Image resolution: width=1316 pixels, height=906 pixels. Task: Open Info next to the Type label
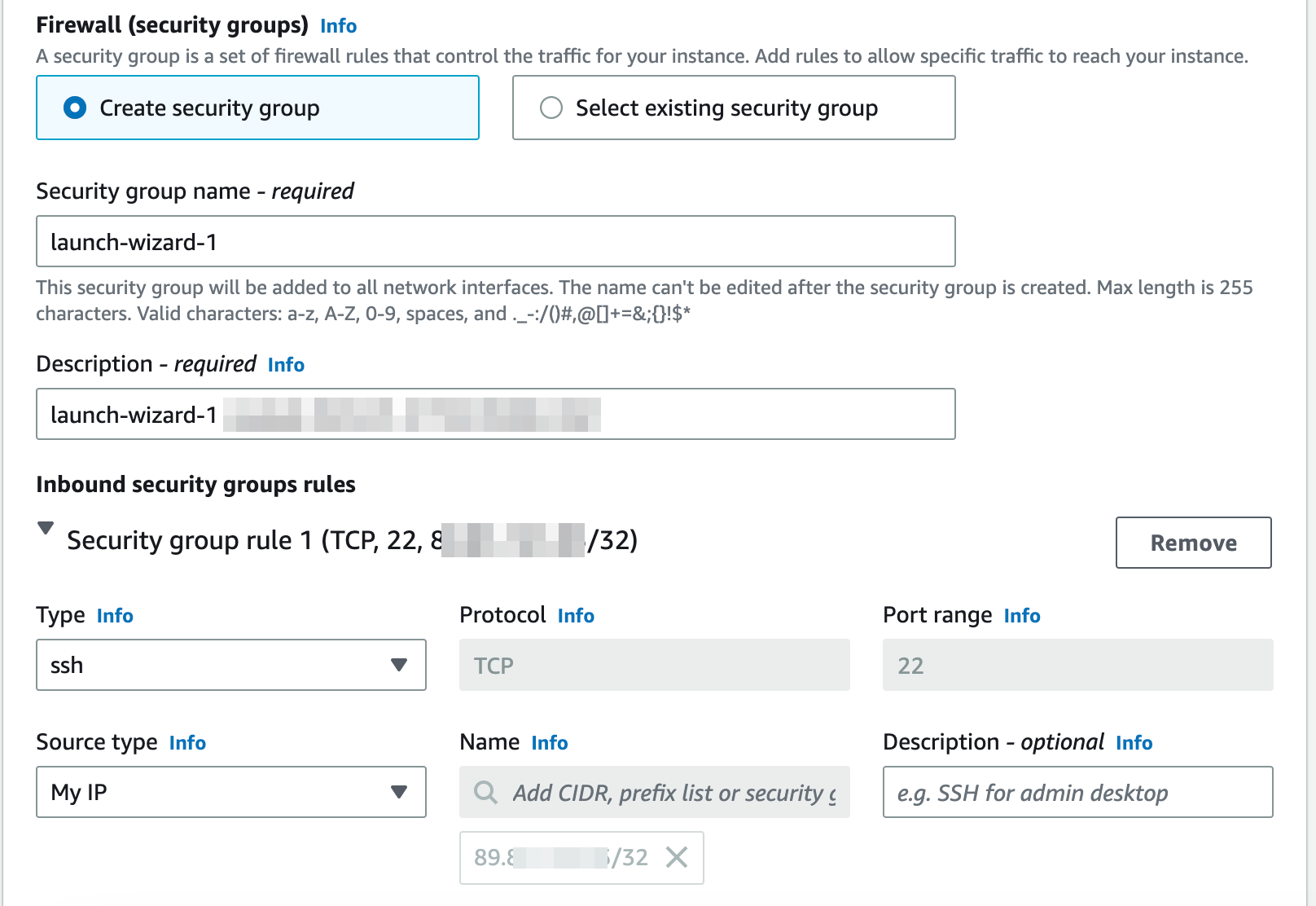[114, 616]
